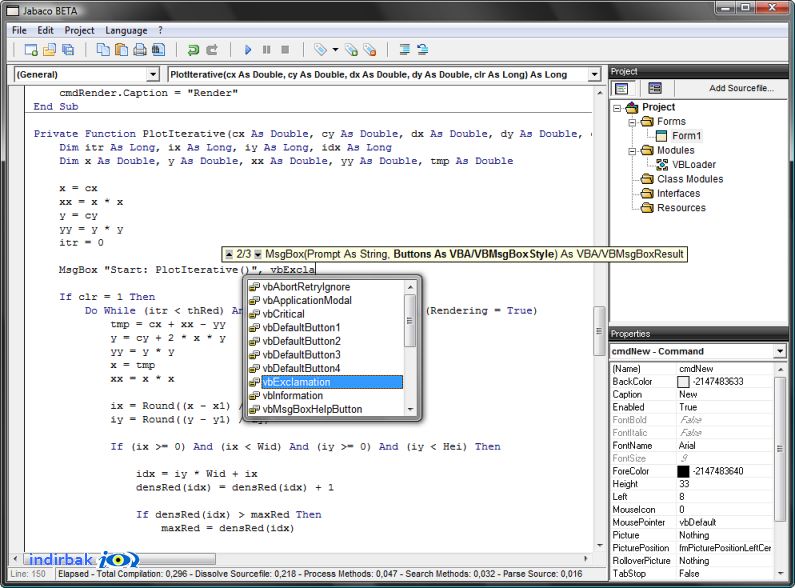This screenshot has height=588, width=795.
Task: Click the green Undo arrow icon
Action: pyautogui.click(x=193, y=50)
